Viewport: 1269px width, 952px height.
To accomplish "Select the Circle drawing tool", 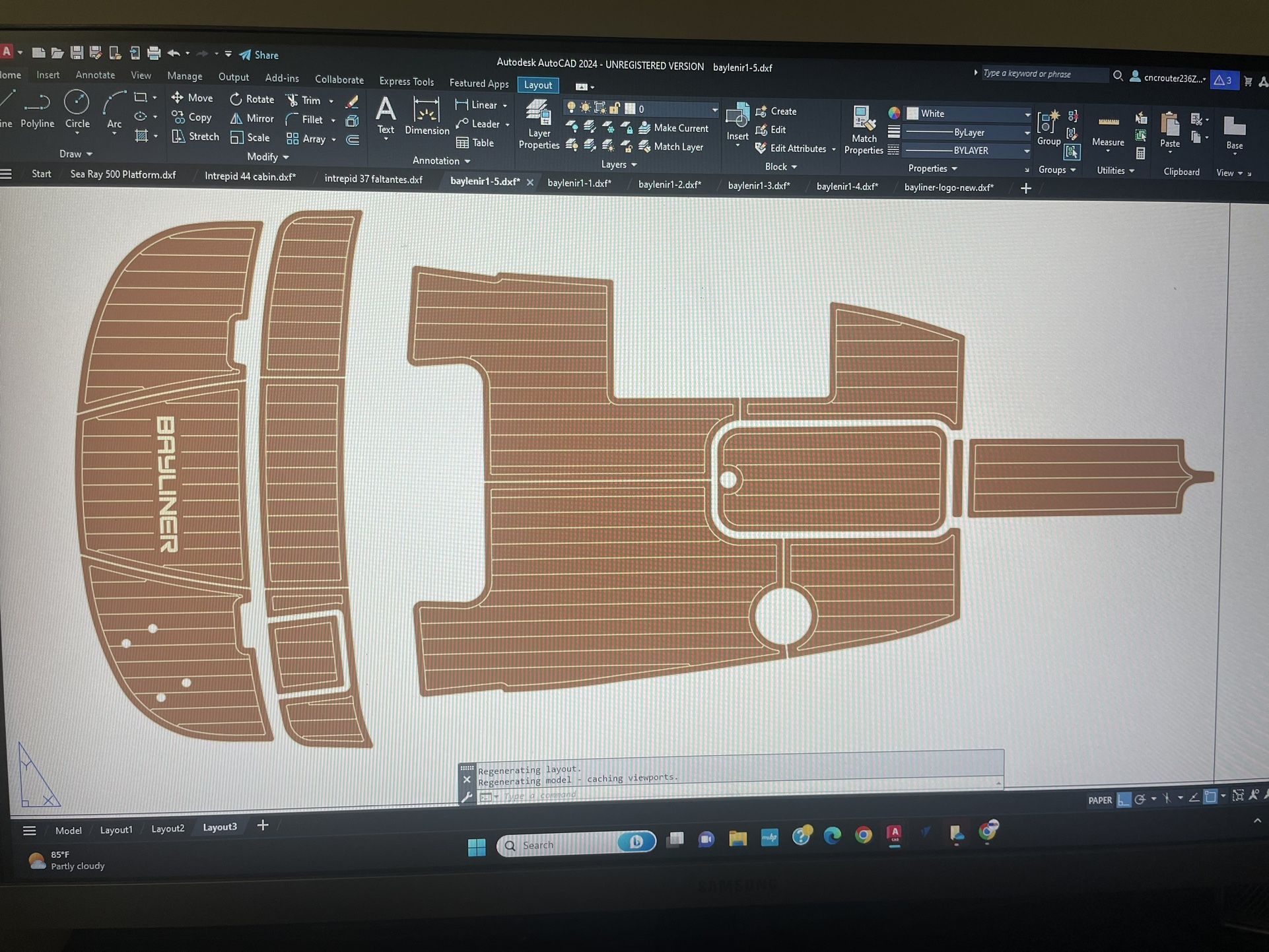I will click(77, 110).
